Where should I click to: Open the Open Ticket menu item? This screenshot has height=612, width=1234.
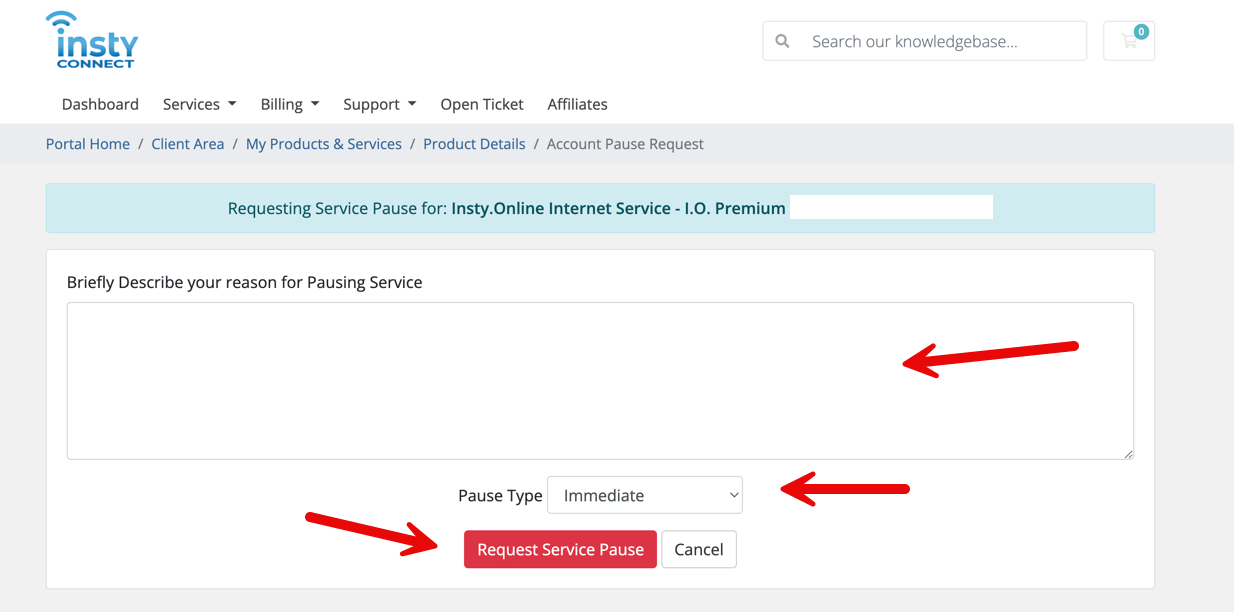pos(482,104)
